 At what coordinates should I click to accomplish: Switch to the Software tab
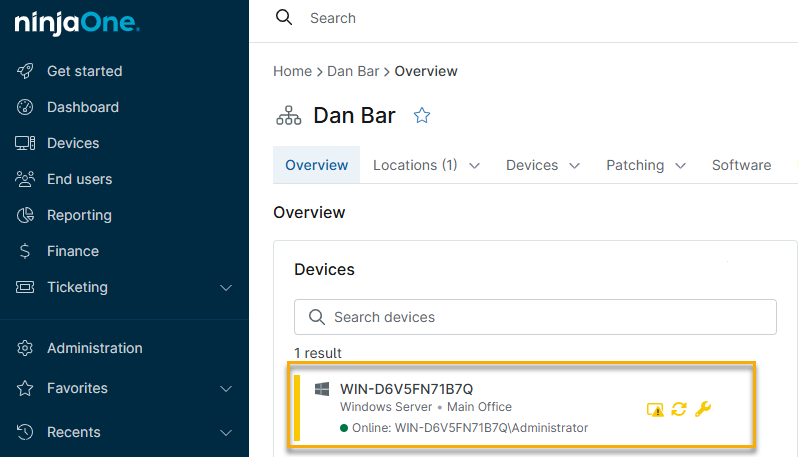(x=741, y=165)
